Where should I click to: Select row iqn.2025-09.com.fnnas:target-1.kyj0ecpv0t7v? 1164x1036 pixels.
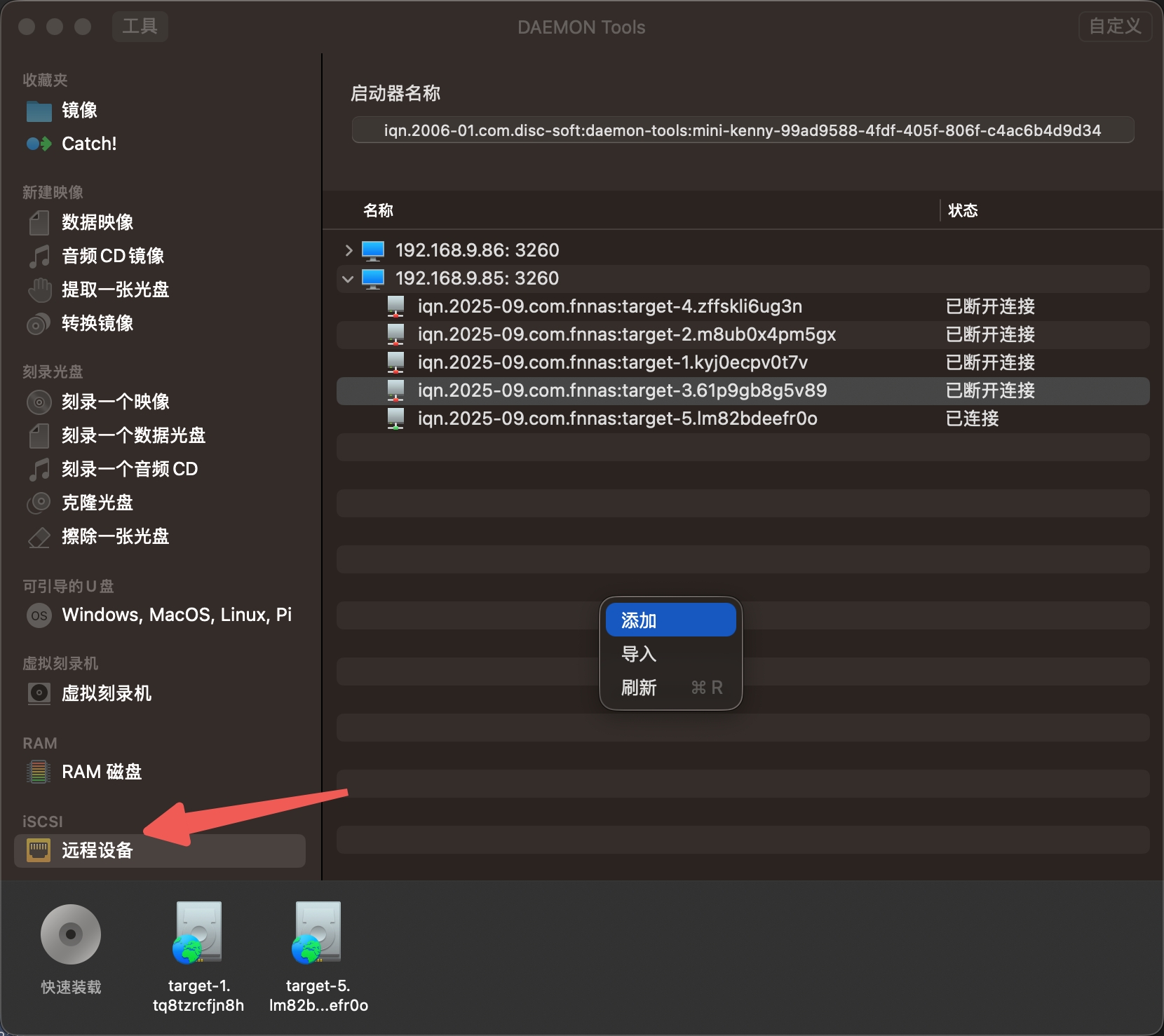(743, 362)
